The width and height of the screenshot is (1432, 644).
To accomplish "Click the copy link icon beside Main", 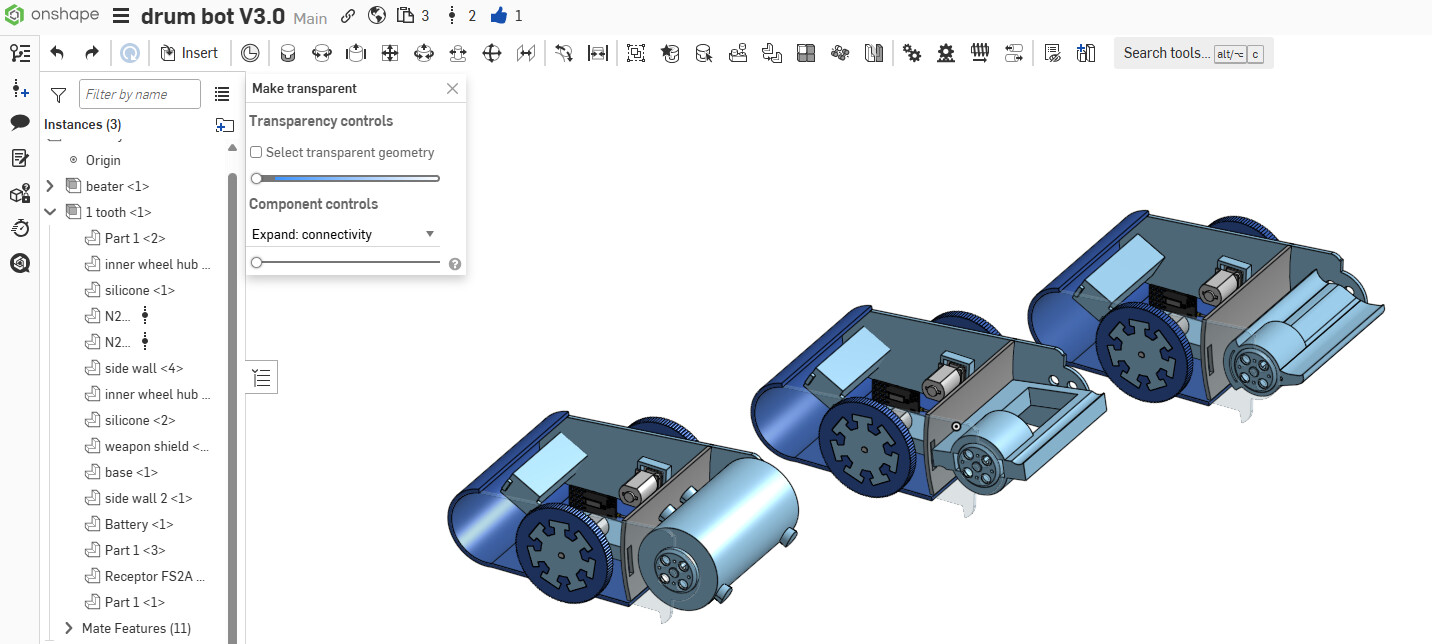I will point(348,16).
